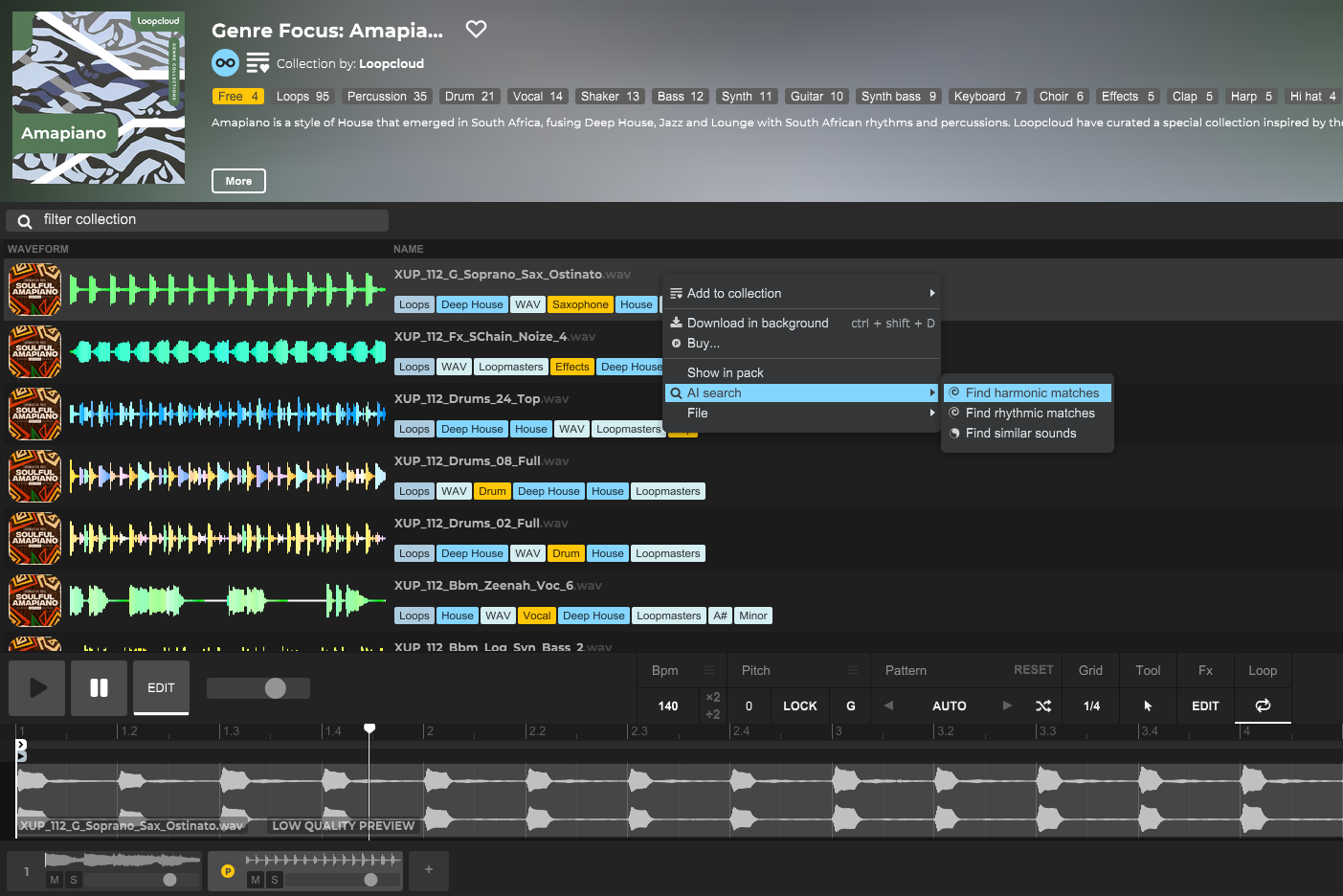Viewport: 1343px width, 896px height.
Task: Click the RESET pattern button
Action: 1034,670
